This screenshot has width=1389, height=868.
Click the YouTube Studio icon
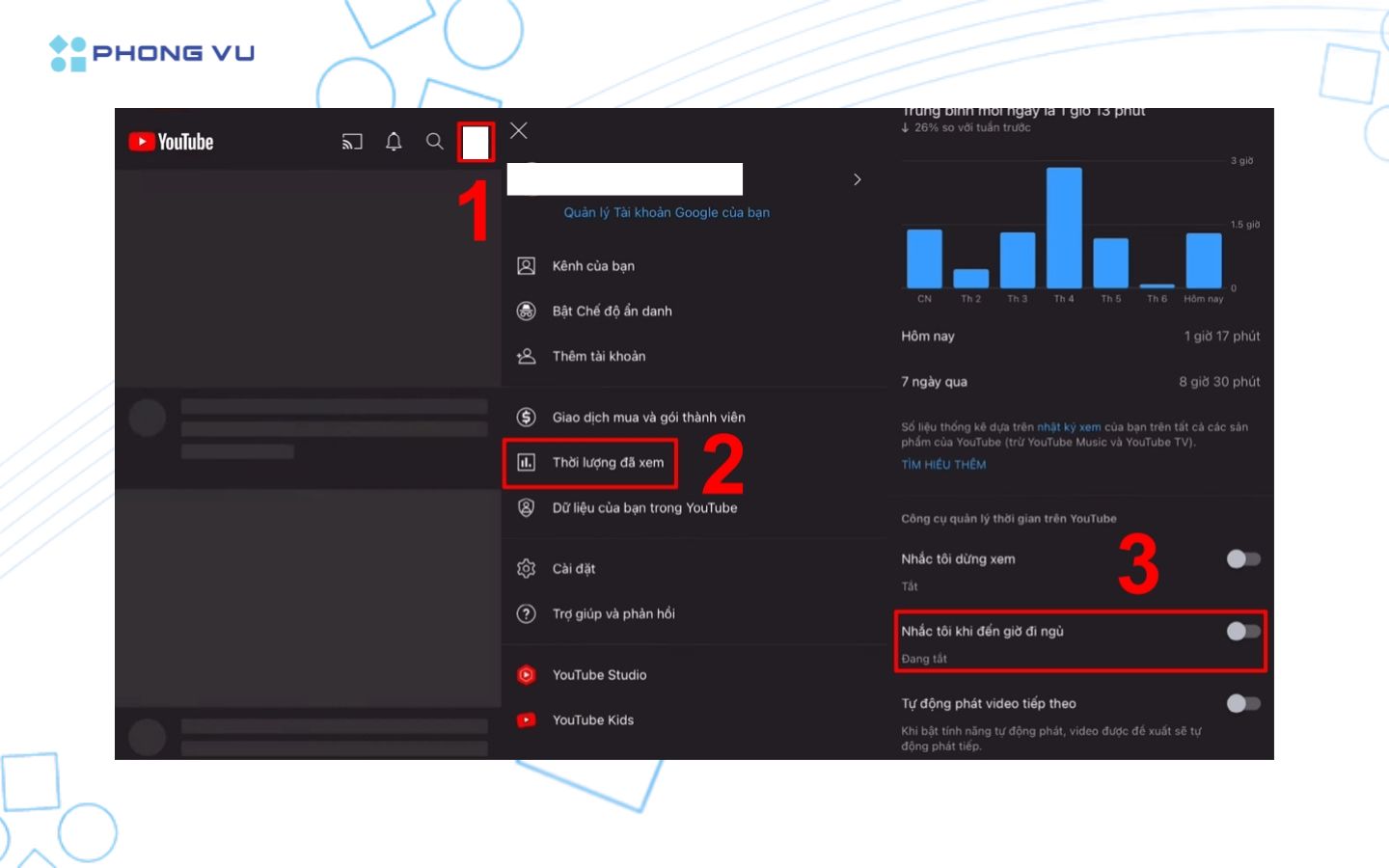click(526, 675)
